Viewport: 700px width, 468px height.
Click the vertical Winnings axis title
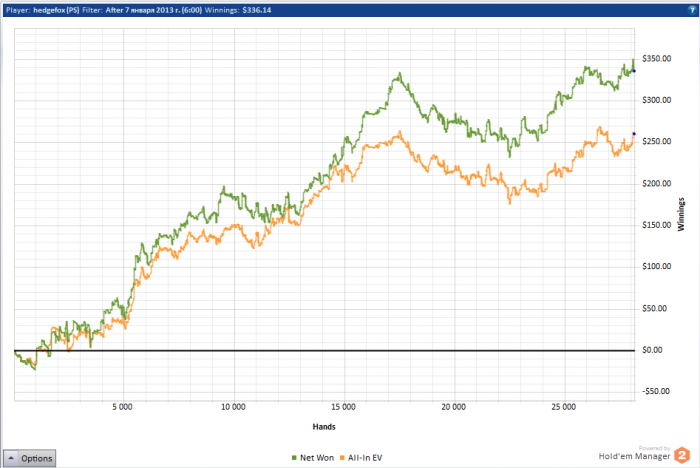681,214
